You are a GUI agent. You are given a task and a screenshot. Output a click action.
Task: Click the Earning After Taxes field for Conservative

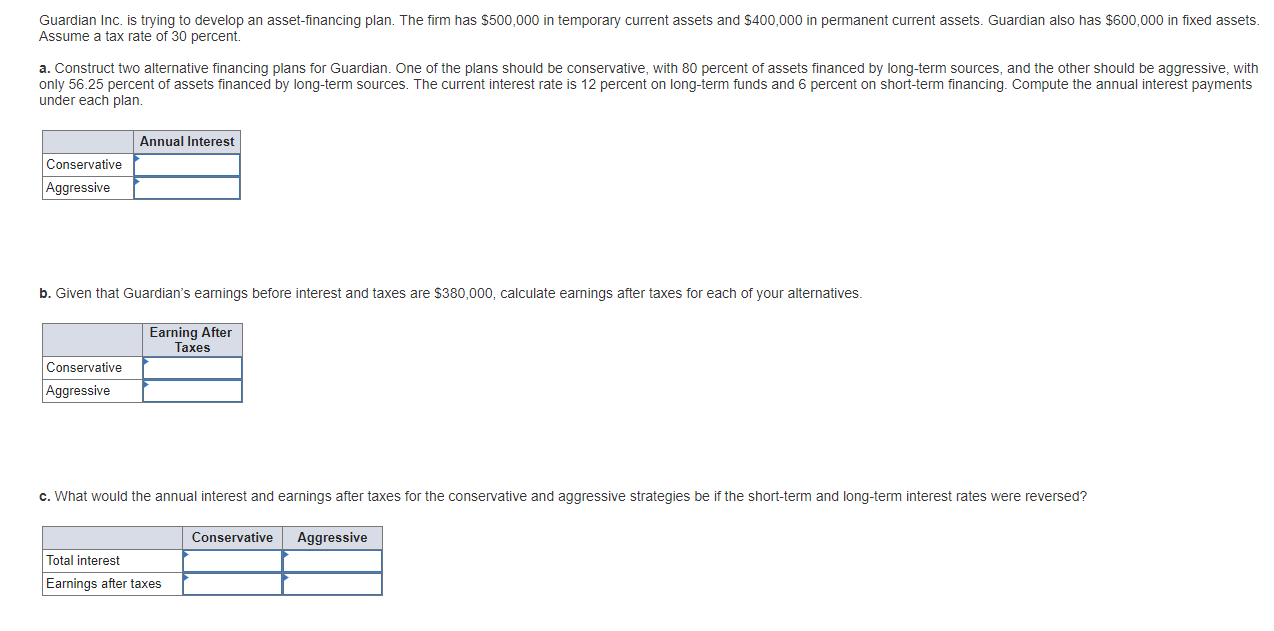195,367
